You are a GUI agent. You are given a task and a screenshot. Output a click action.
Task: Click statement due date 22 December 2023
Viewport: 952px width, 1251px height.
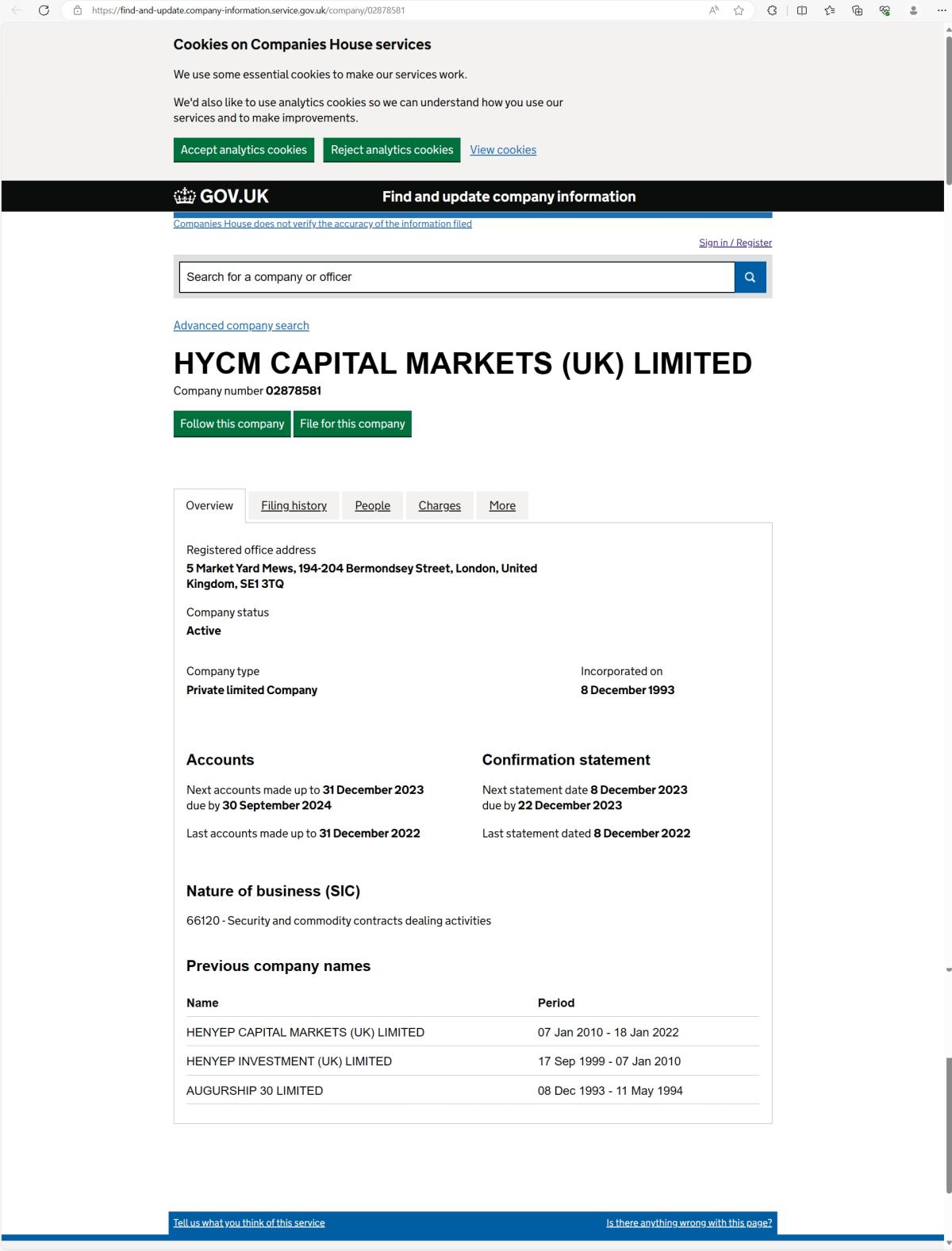click(570, 805)
